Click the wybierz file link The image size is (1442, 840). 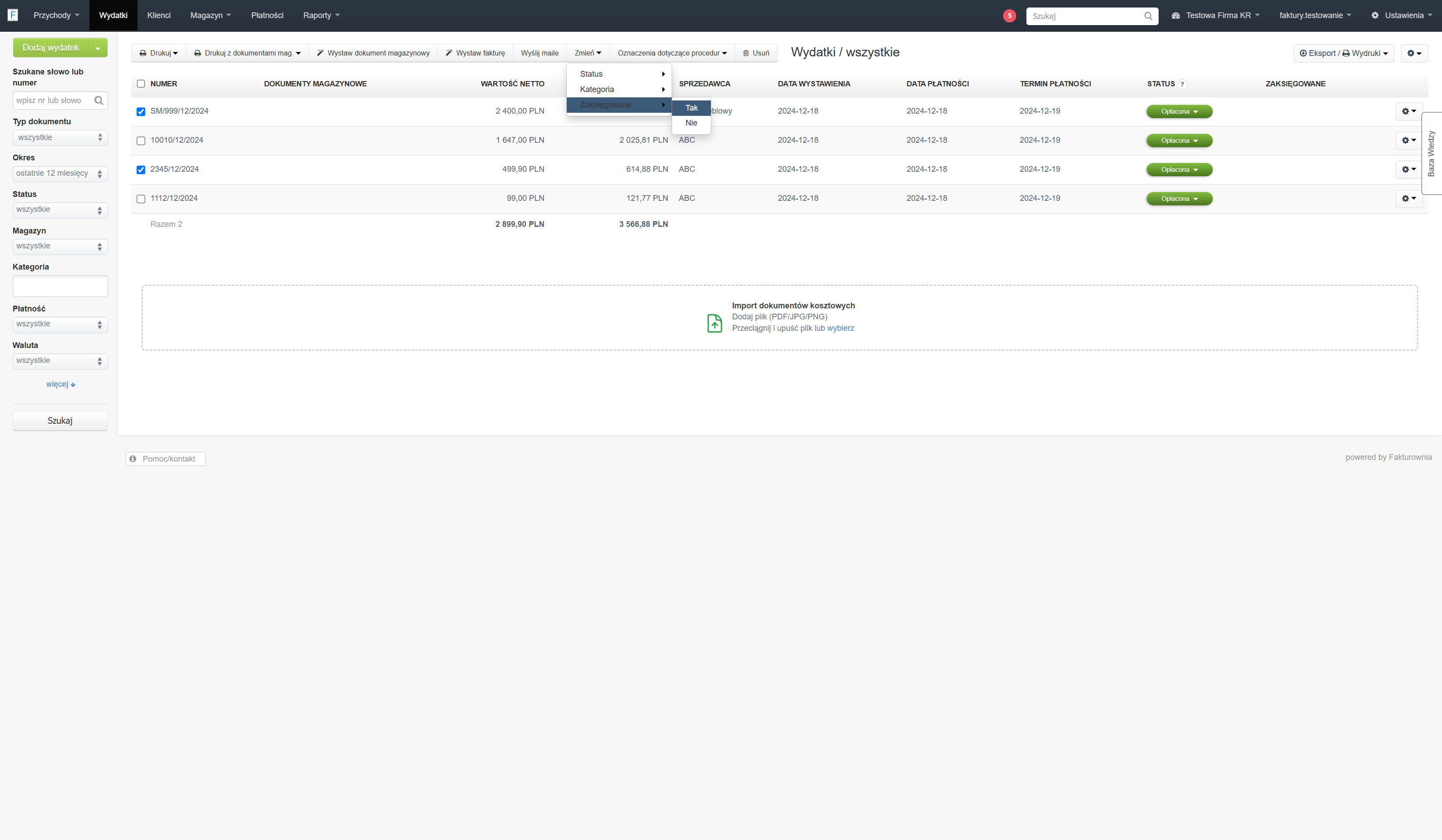[840, 328]
